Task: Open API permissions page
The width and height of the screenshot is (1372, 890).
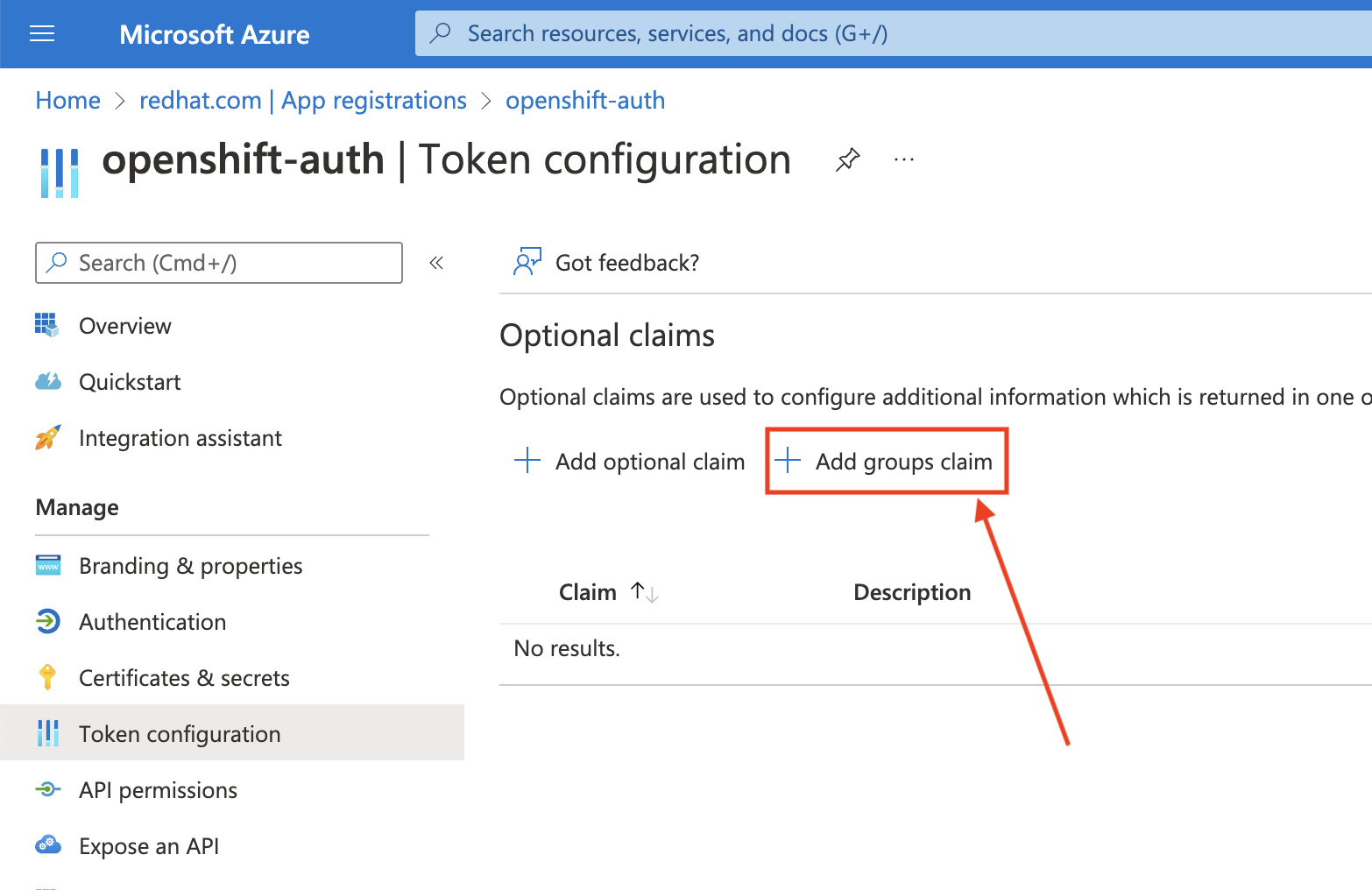Action: 158,790
